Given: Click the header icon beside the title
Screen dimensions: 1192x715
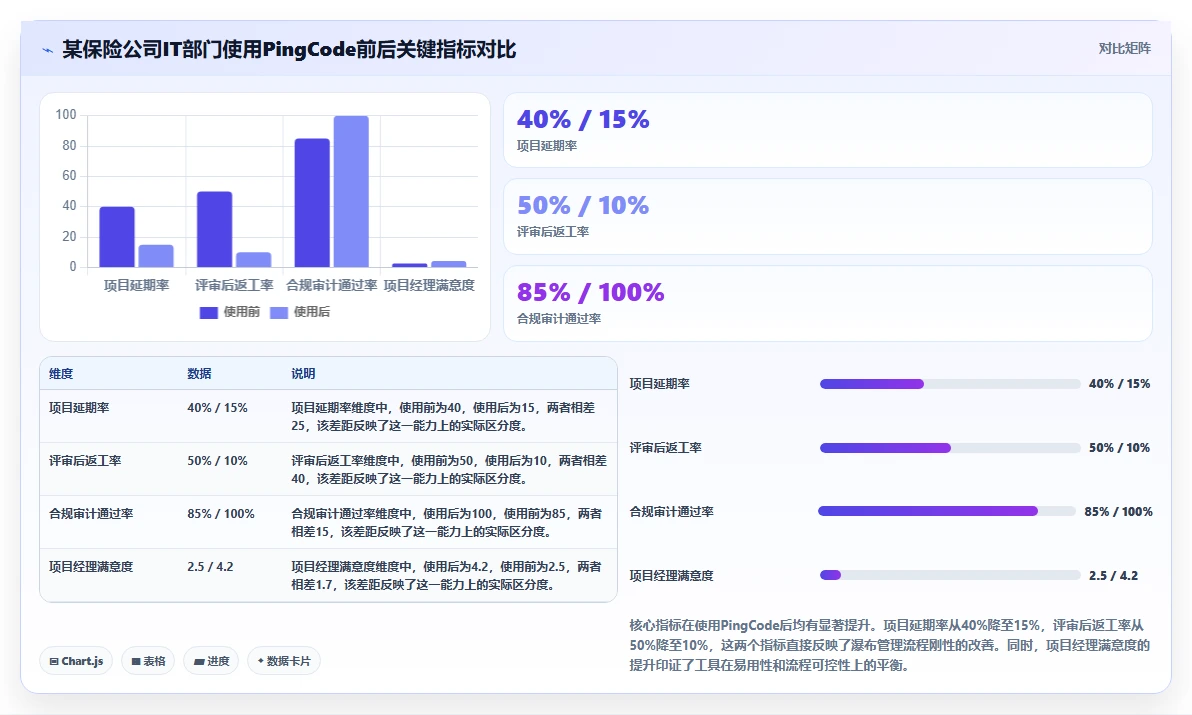Looking at the screenshot, I should point(47,51).
